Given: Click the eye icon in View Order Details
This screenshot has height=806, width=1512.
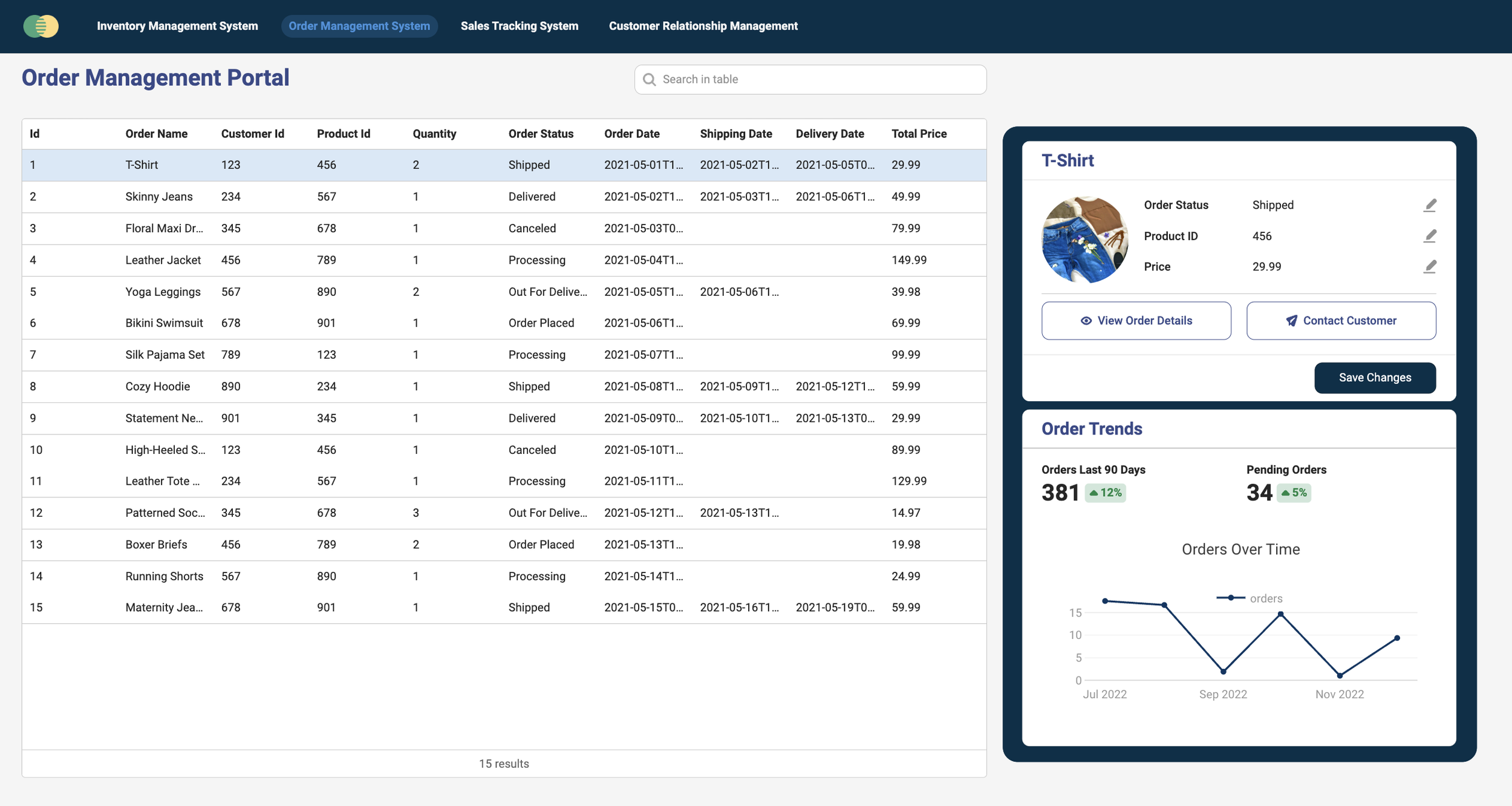Looking at the screenshot, I should tap(1086, 321).
